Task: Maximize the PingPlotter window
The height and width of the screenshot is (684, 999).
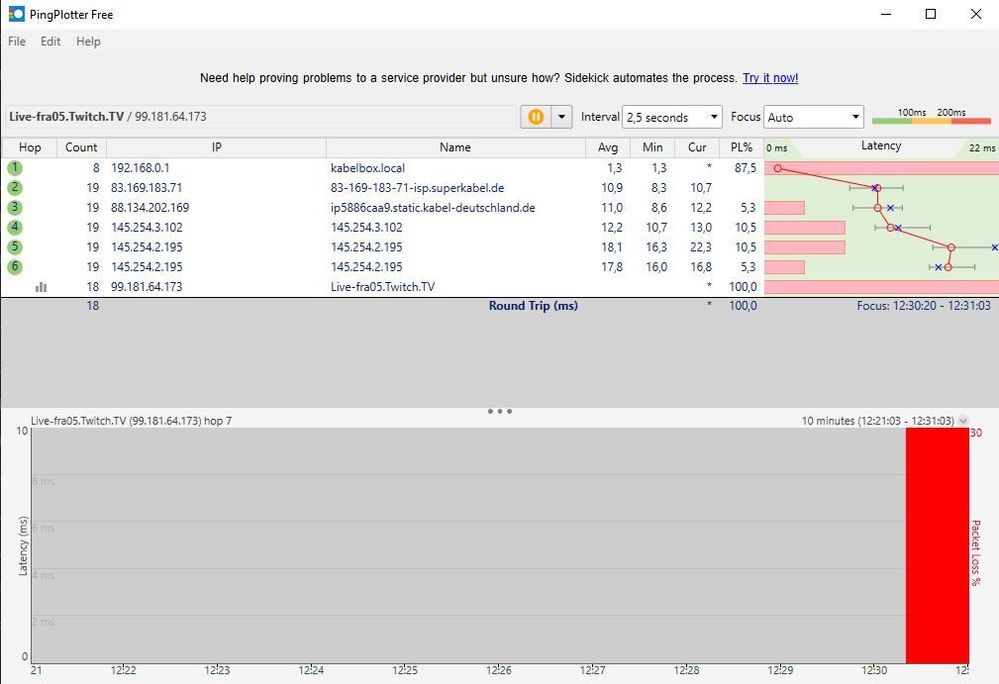Action: point(931,14)
